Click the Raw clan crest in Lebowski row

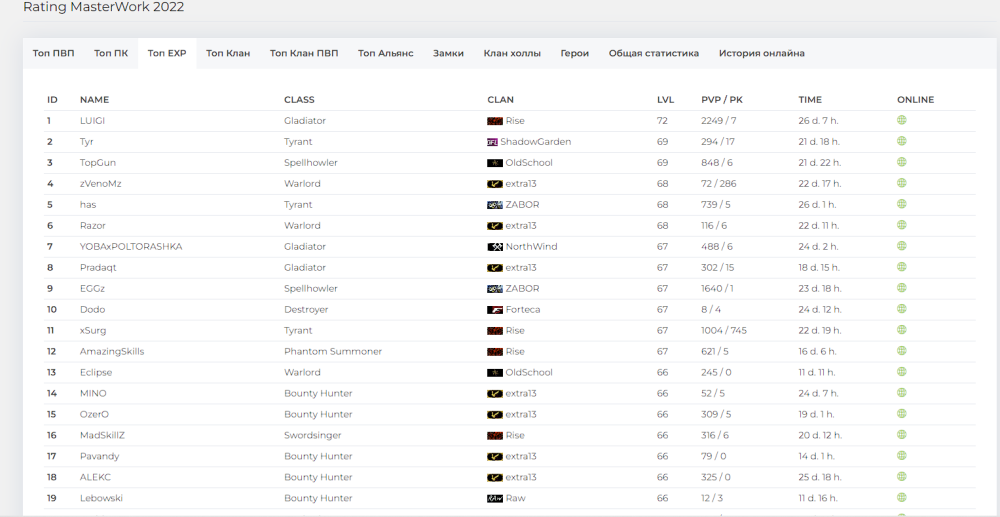coord(495,499)
